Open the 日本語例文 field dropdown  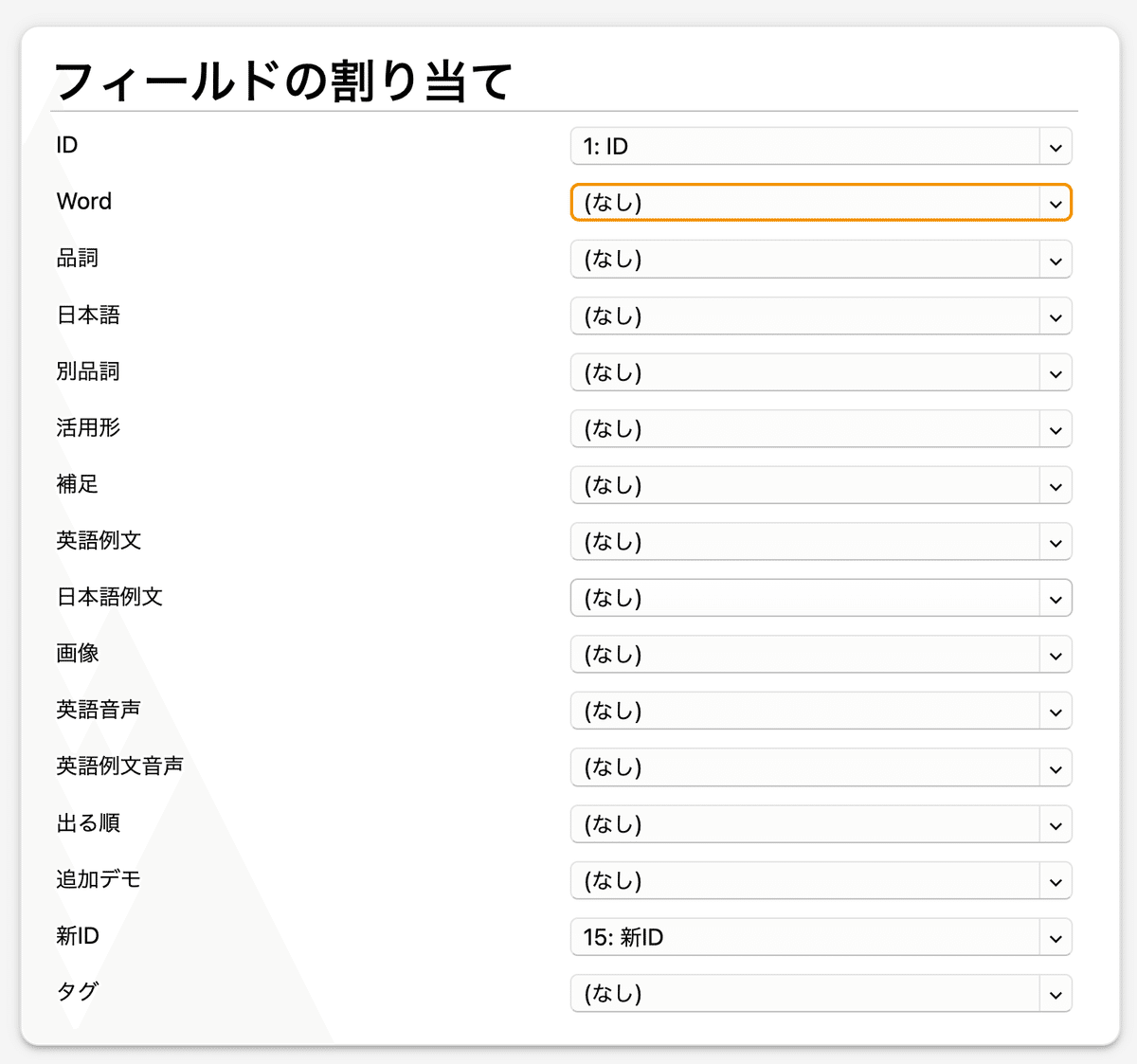tap(821, 598)
